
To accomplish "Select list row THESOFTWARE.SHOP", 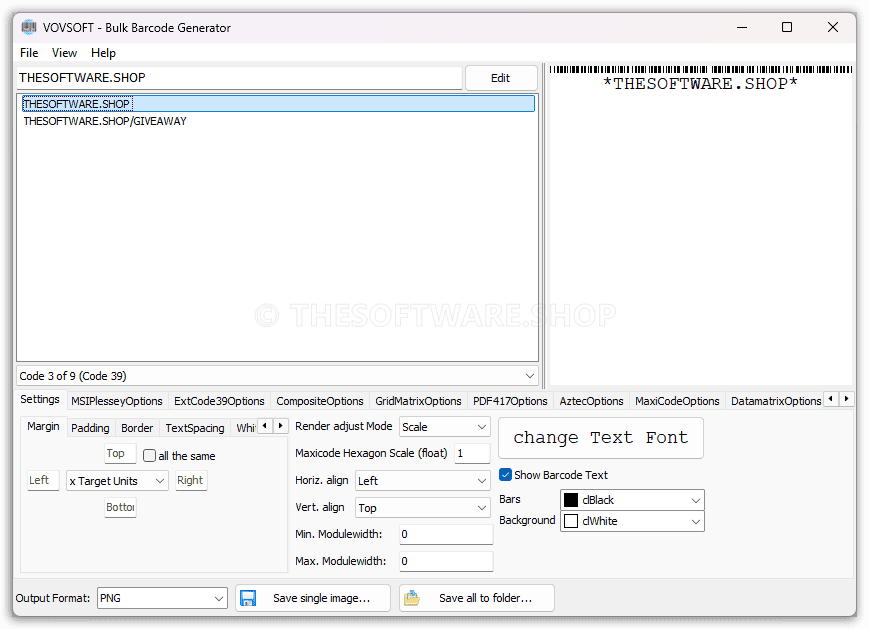I will click(x=278, y=104).
